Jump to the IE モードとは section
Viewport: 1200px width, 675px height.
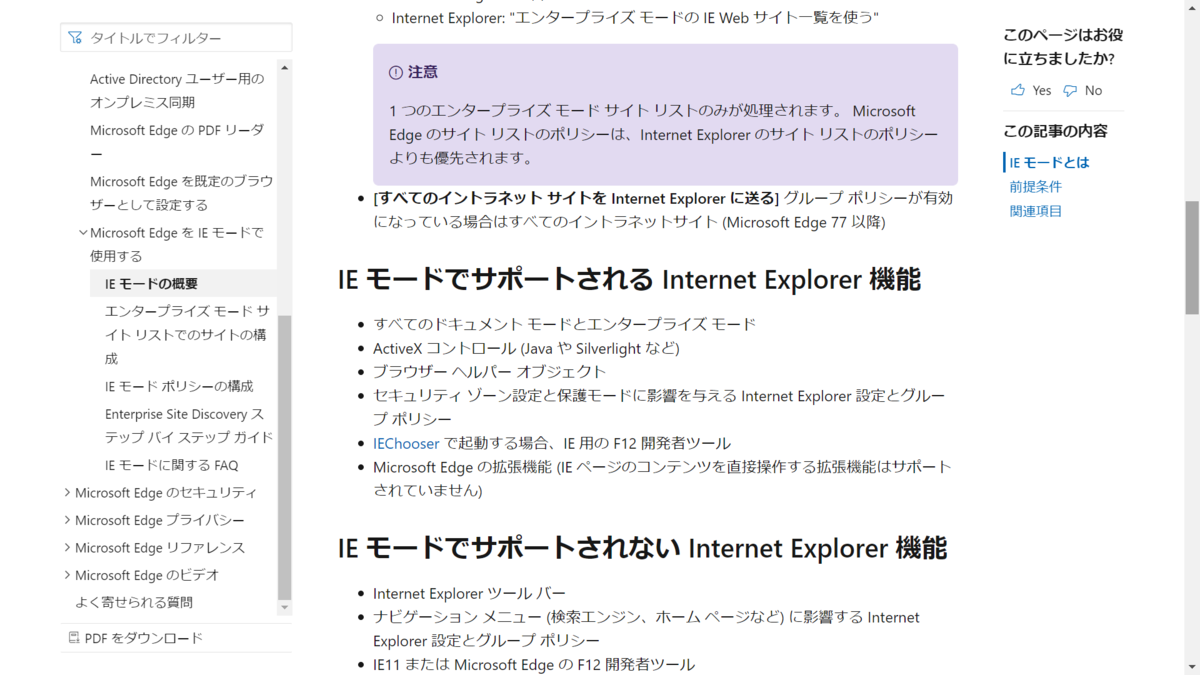tap(1049, 162)
